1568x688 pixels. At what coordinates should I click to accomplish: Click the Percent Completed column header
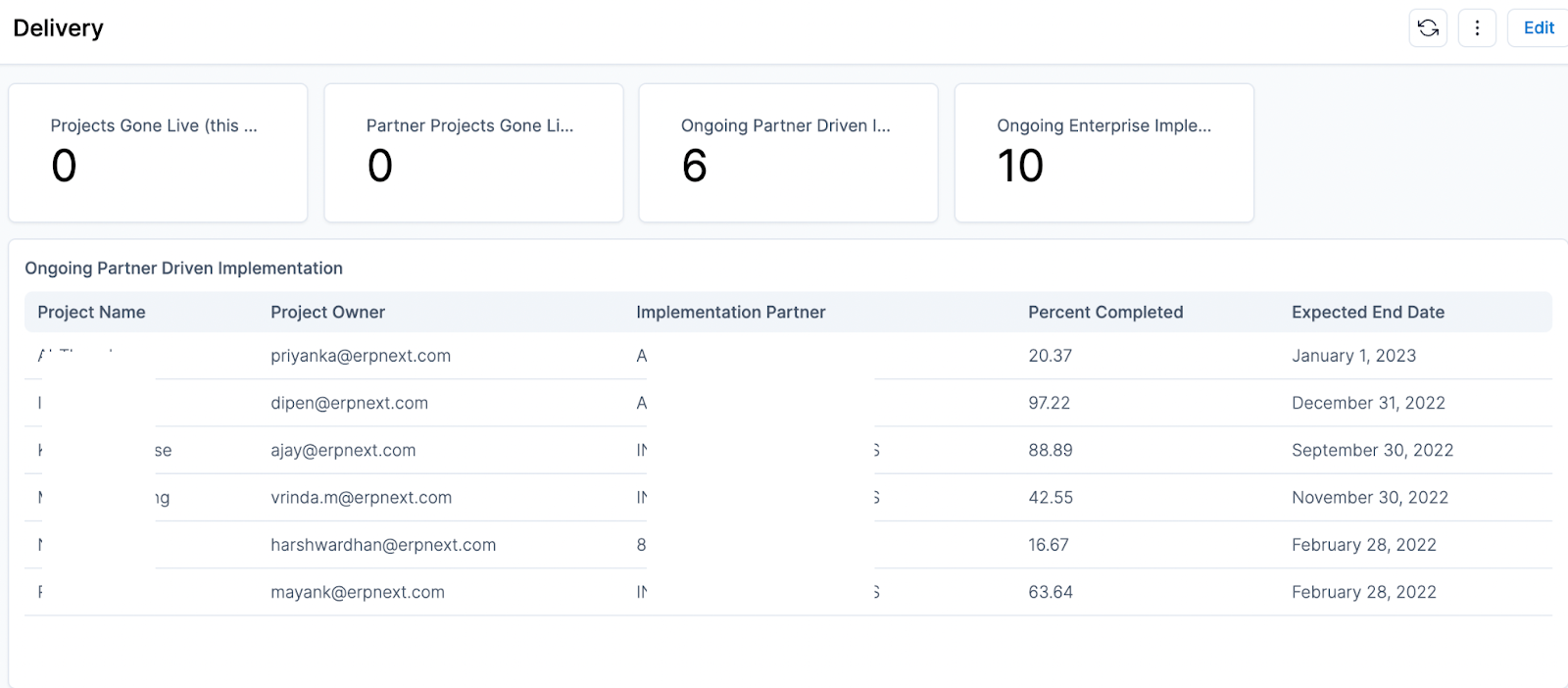[1104, 313]
